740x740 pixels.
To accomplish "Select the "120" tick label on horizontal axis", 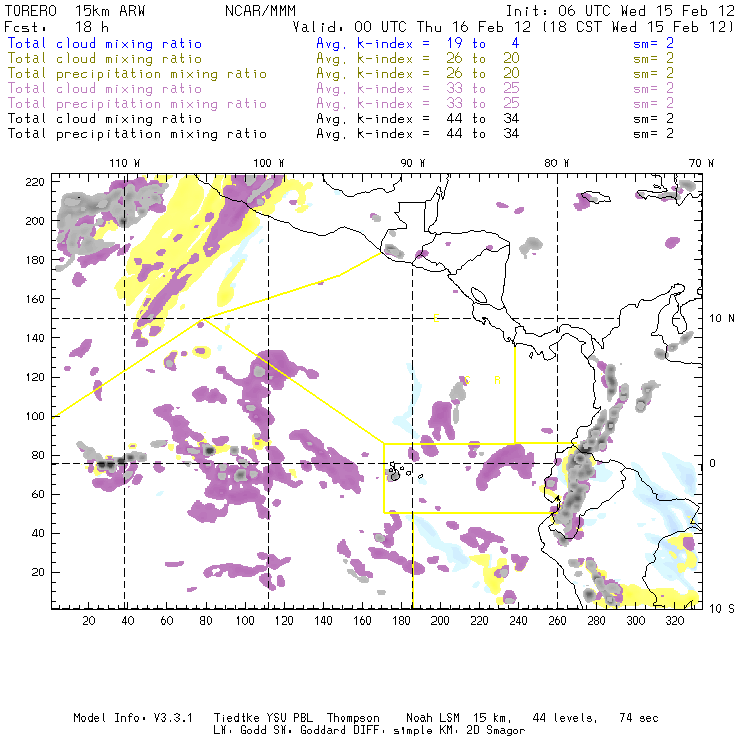I will [284, 621].
